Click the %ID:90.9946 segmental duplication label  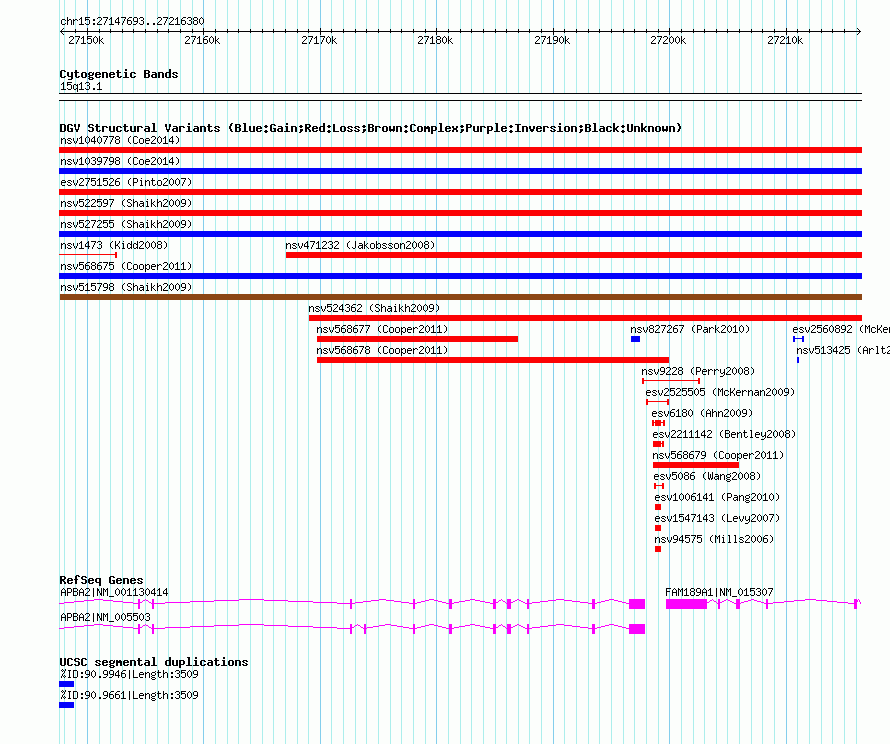click(129, 674)
